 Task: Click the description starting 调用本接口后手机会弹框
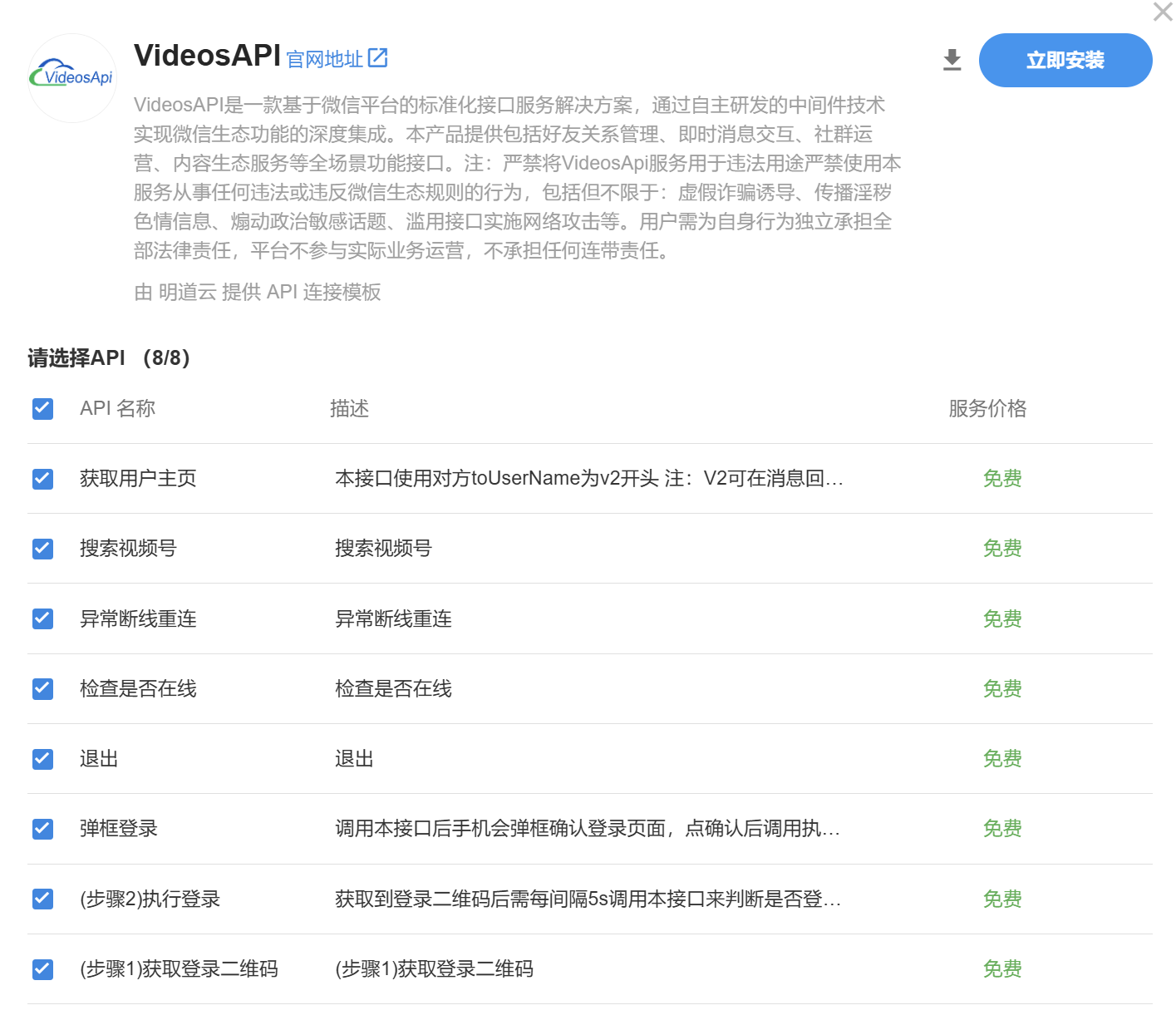coord(588,829)
